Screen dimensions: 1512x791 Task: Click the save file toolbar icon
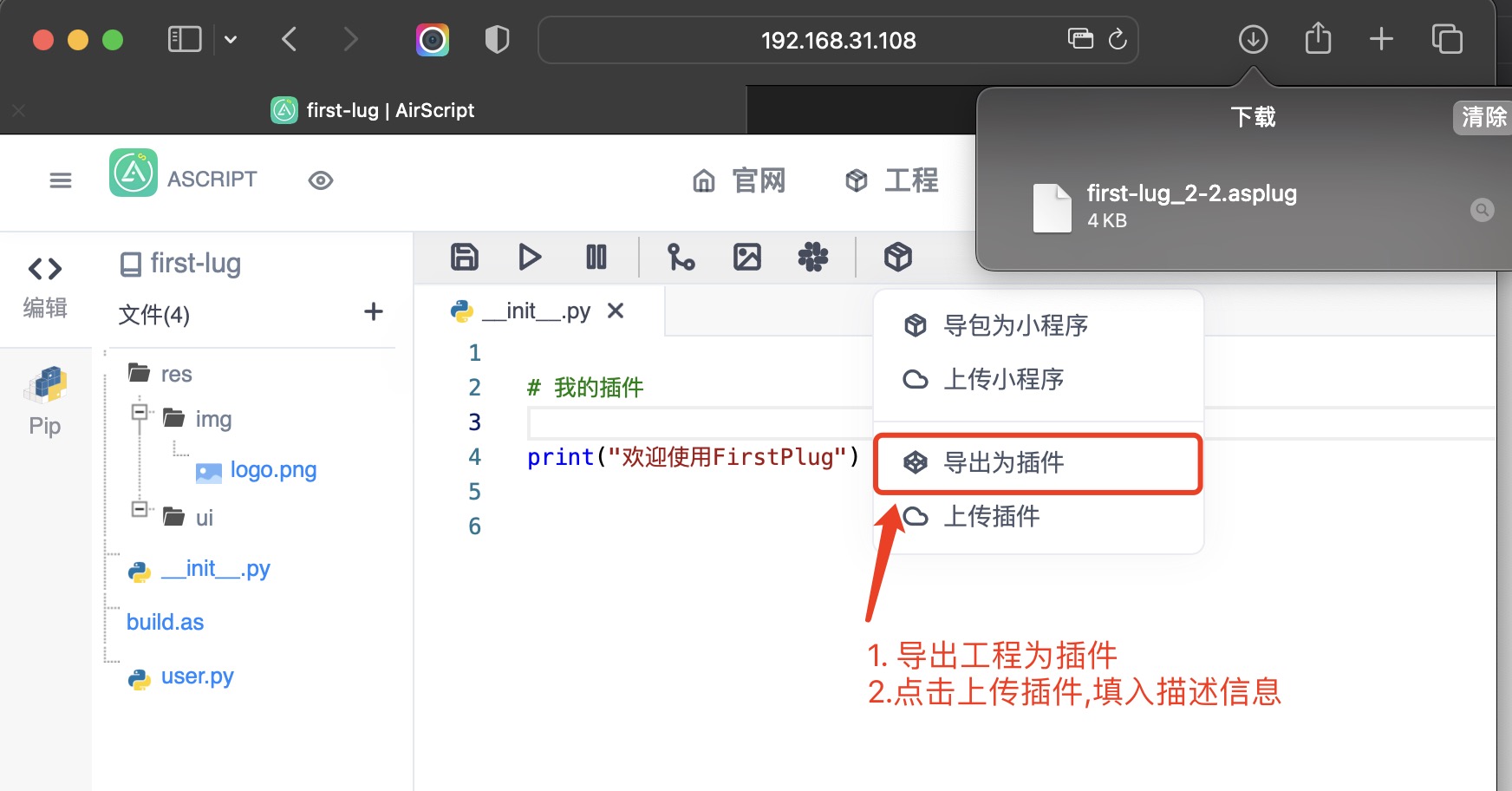(x=465, y=257)
